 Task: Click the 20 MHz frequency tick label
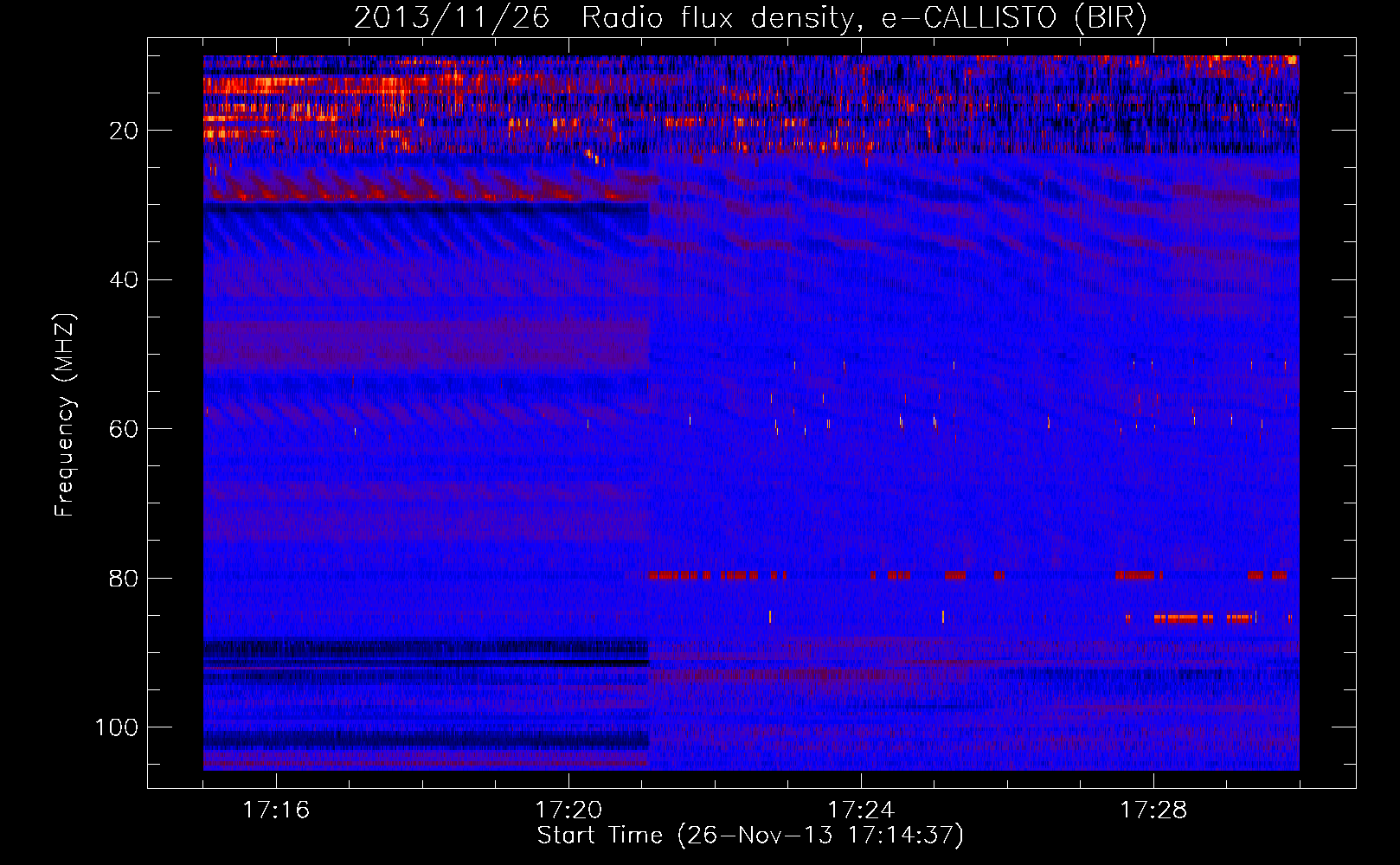tap(124, 131)
